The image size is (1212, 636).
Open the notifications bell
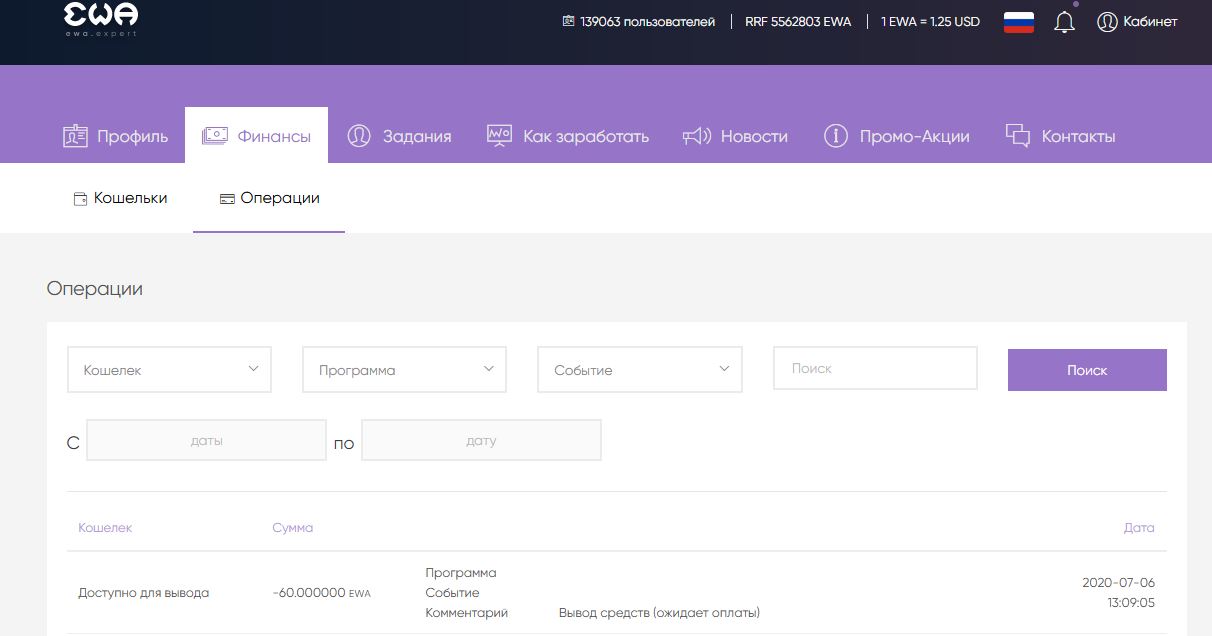[1064, 22]
